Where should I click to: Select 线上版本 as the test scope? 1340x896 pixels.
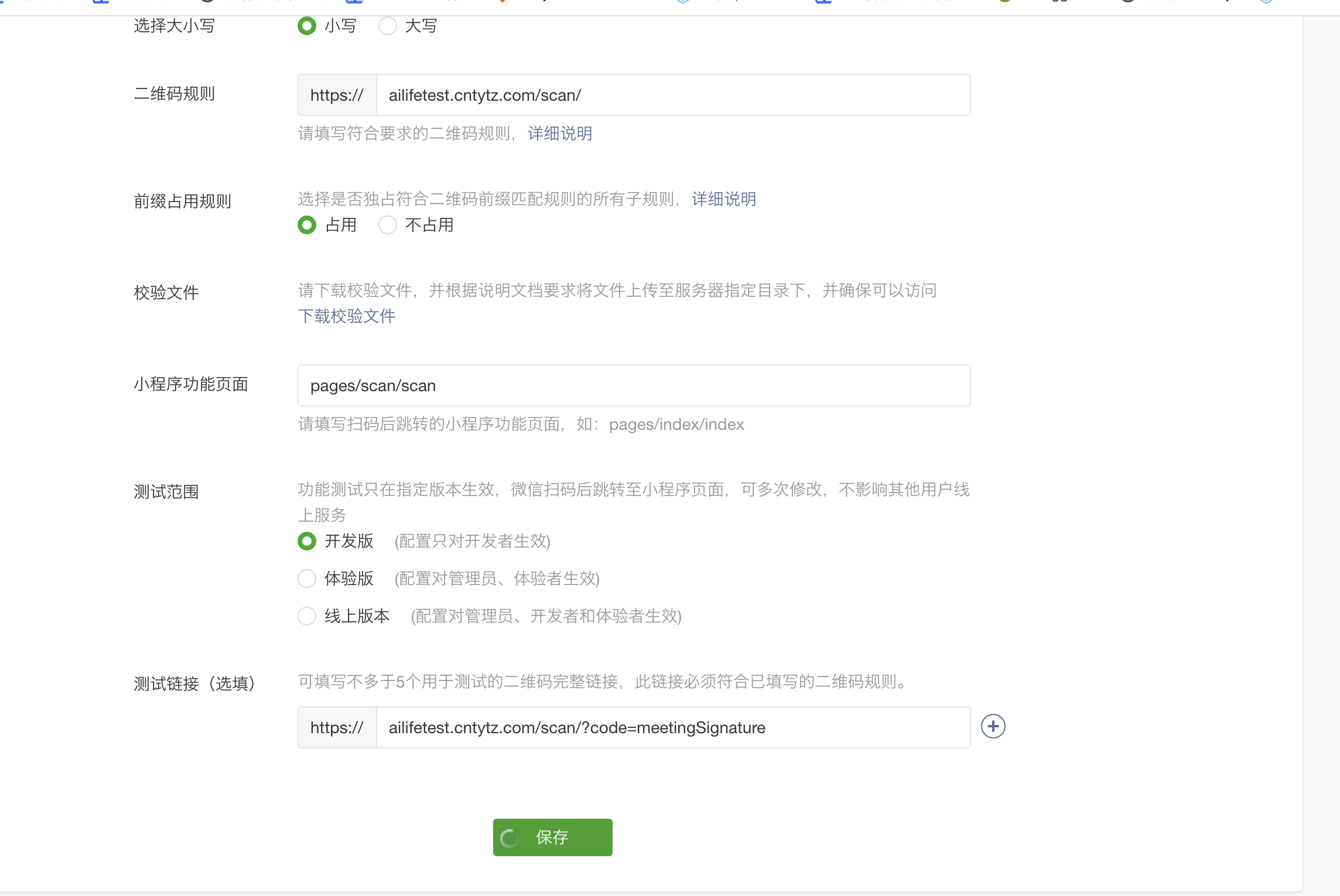coord(307,616)
